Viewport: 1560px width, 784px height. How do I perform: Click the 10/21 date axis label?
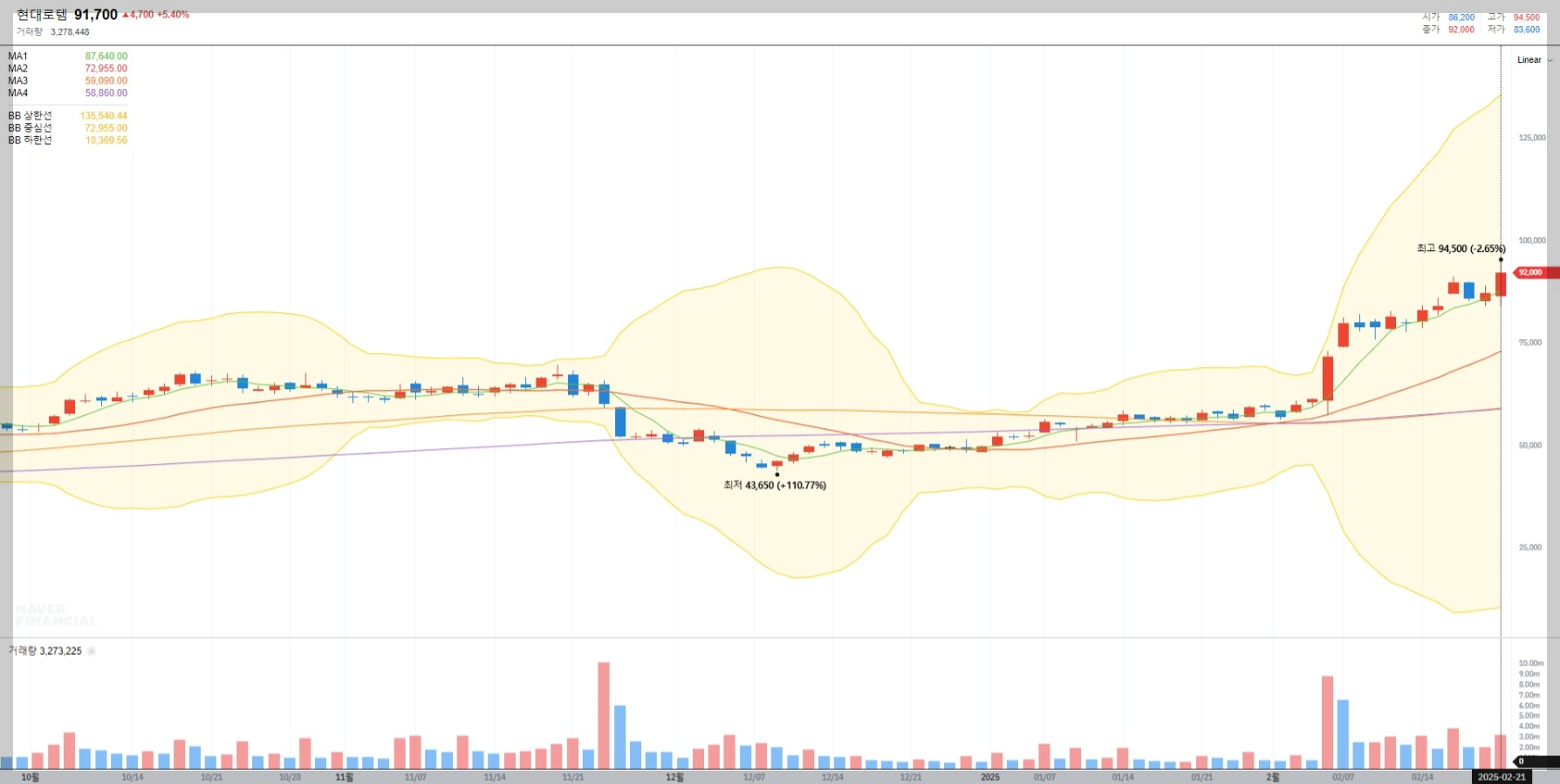tap(211, 777)
